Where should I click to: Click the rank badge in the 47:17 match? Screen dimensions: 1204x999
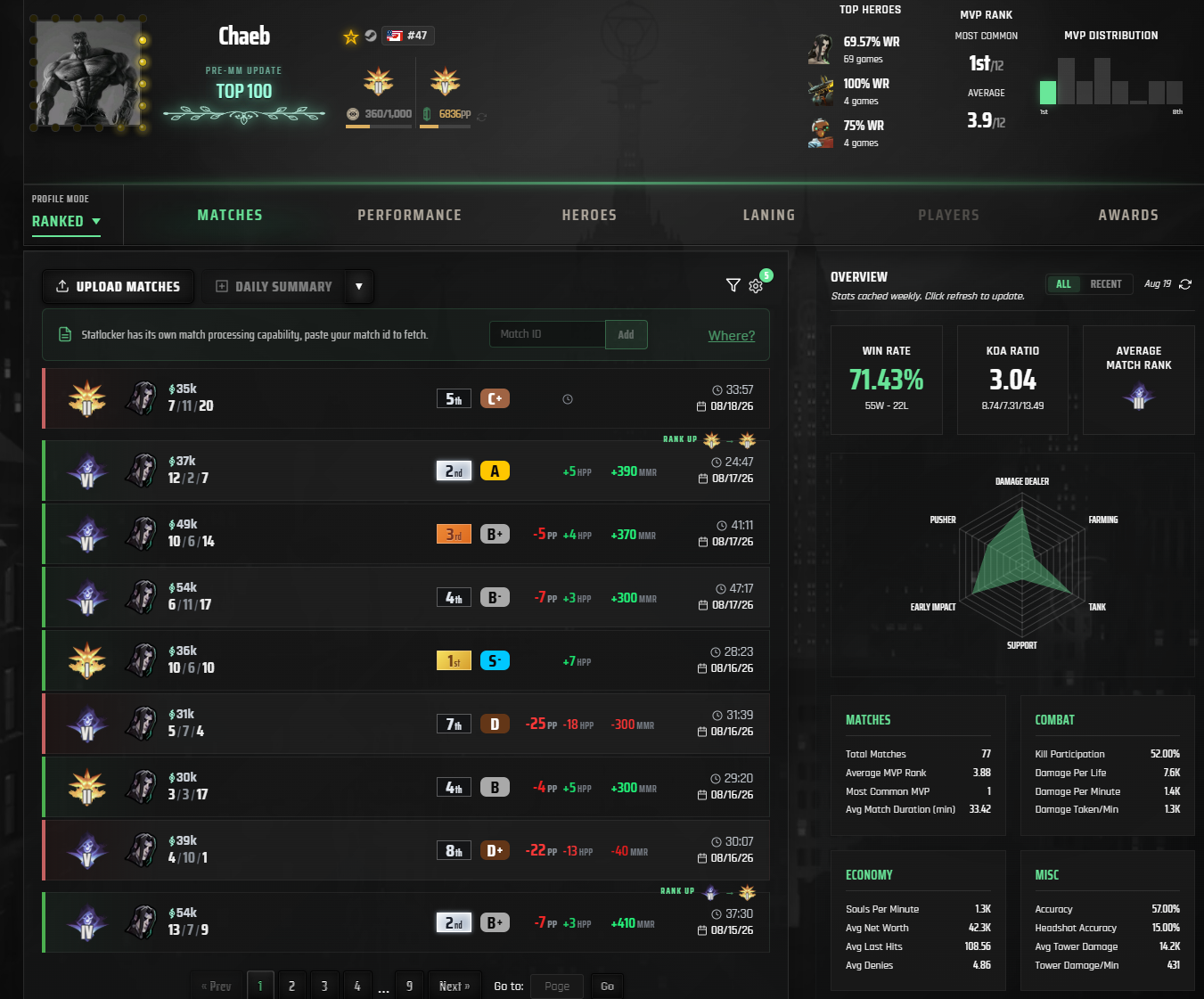[87, 597]
